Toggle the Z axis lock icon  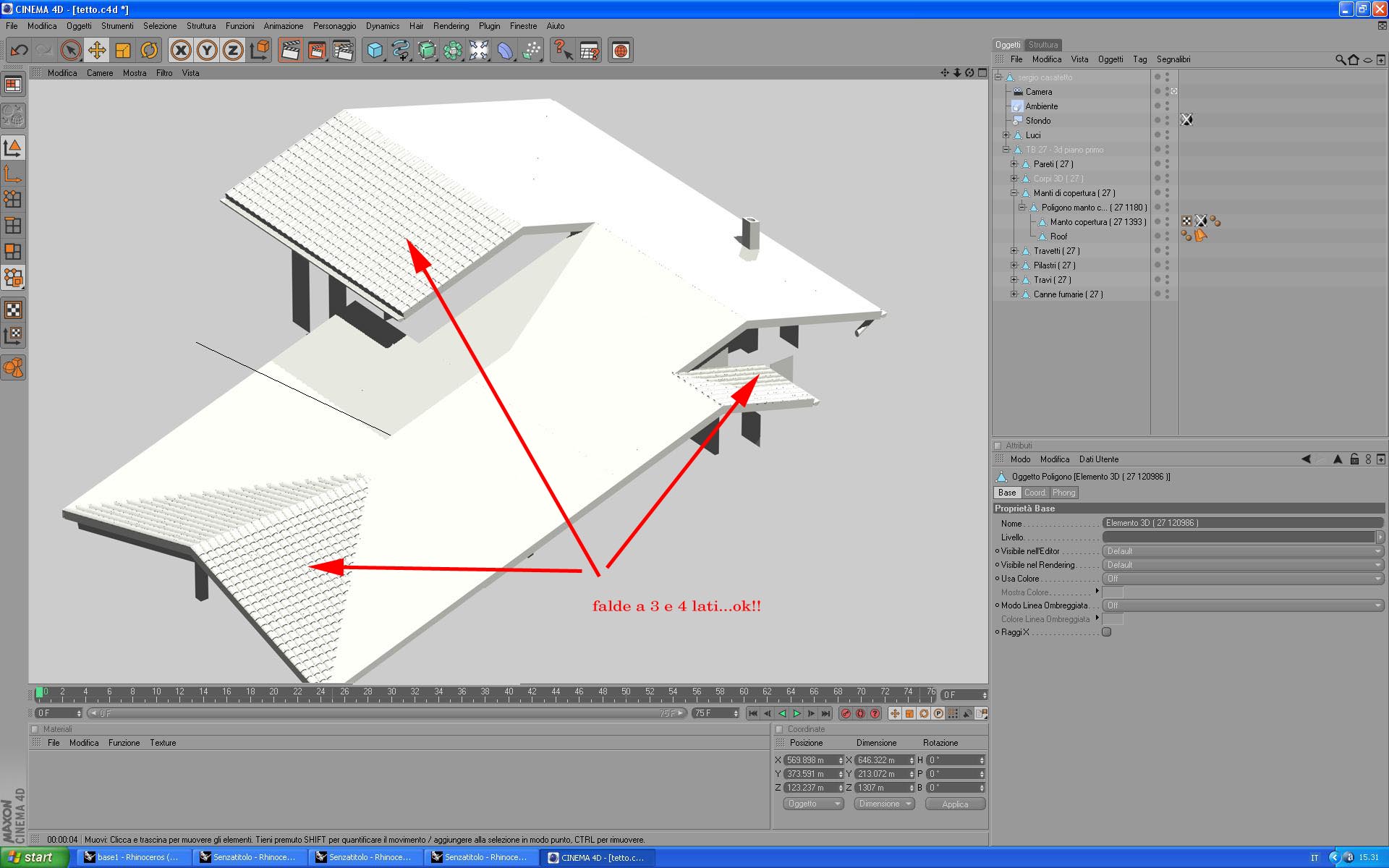tap(233, 51)
